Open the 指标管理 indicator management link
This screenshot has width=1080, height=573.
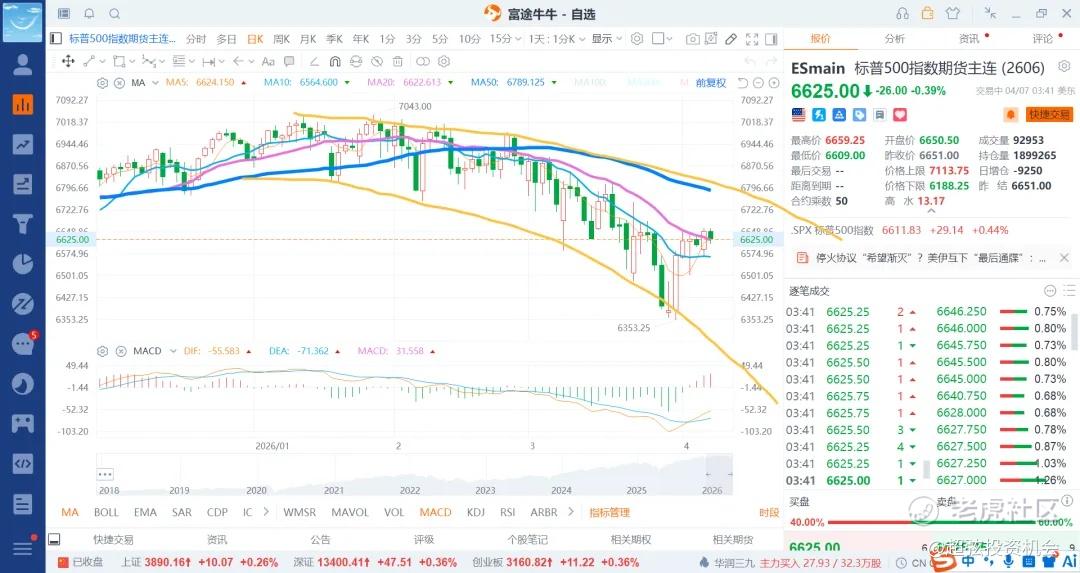tap(610, 512)
